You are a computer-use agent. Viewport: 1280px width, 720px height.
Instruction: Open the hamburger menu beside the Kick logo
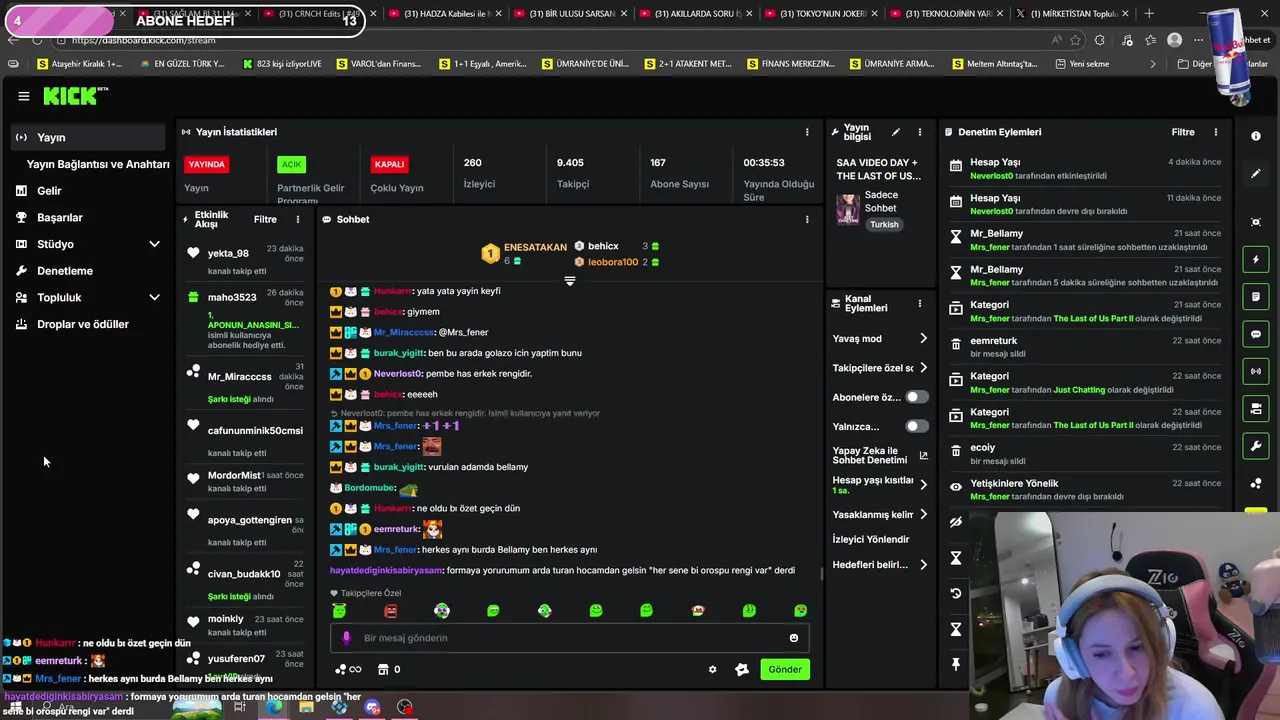[x=23, y=96]
